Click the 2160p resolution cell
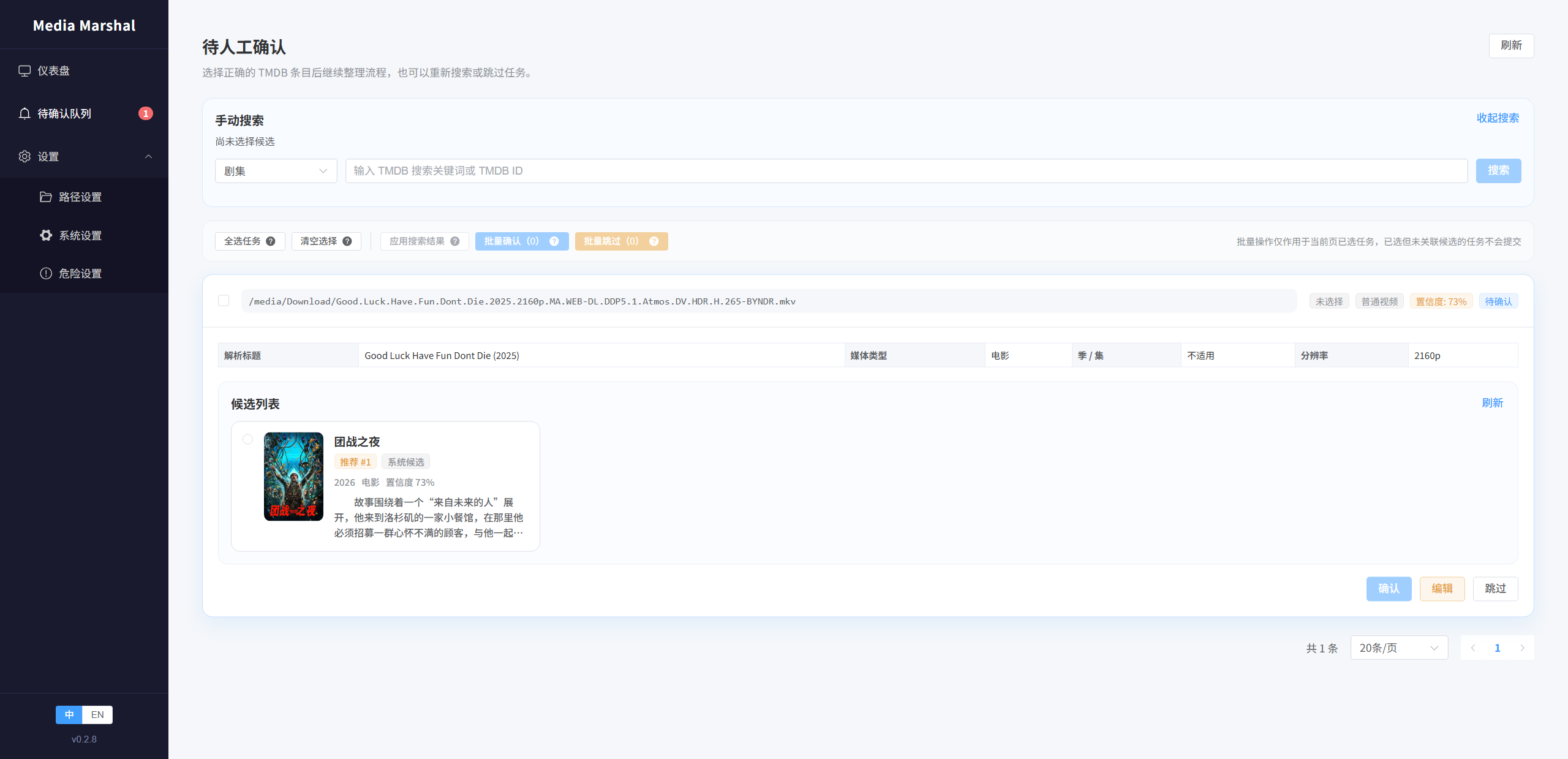1568x759 pixels. pyautogui.click(x=1463, y=355)
